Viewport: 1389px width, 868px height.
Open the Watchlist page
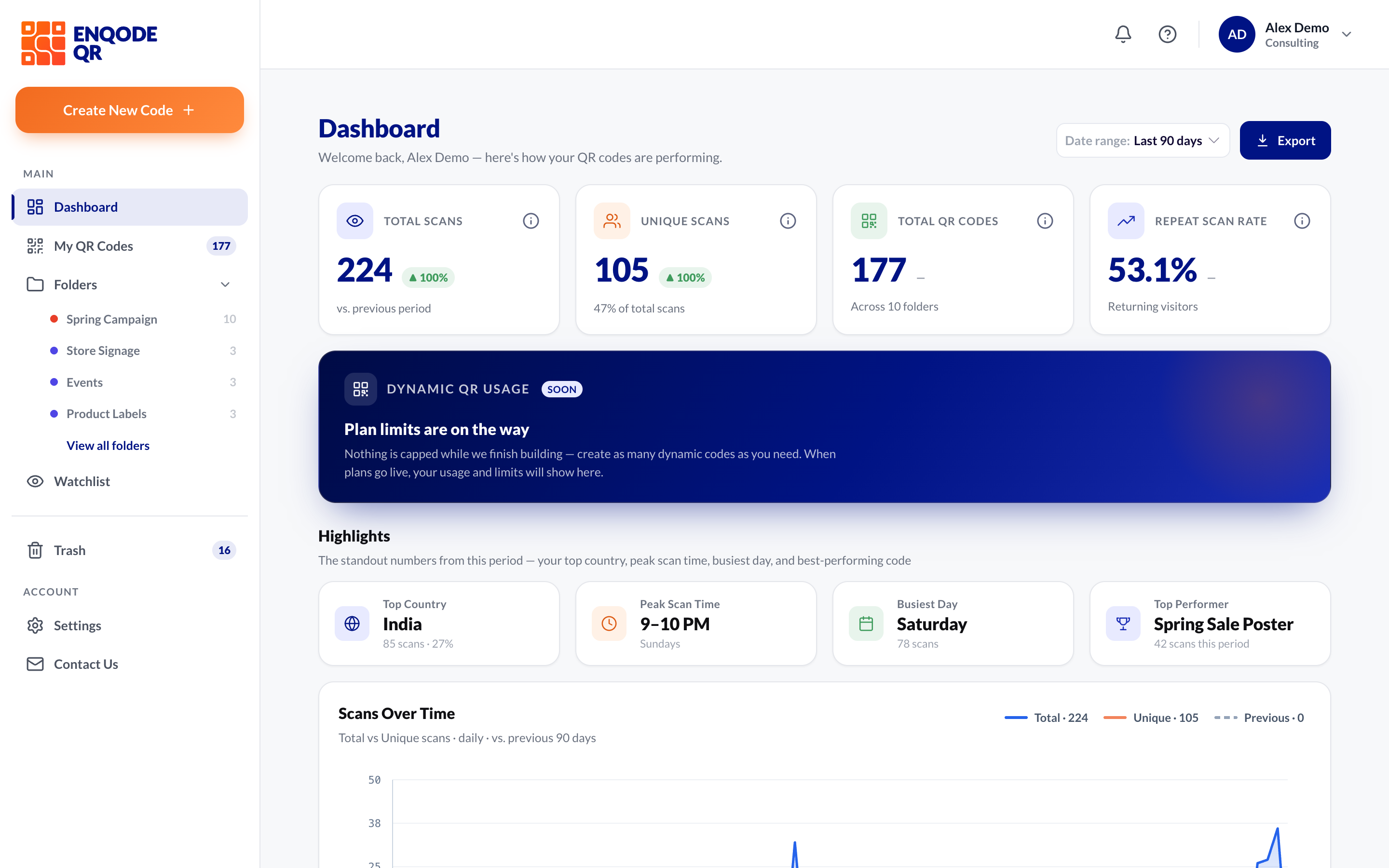(x=130, y=482)
